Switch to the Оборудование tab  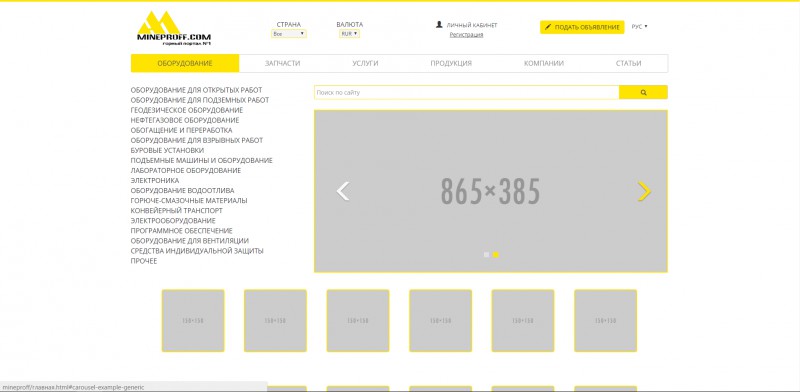185,63
